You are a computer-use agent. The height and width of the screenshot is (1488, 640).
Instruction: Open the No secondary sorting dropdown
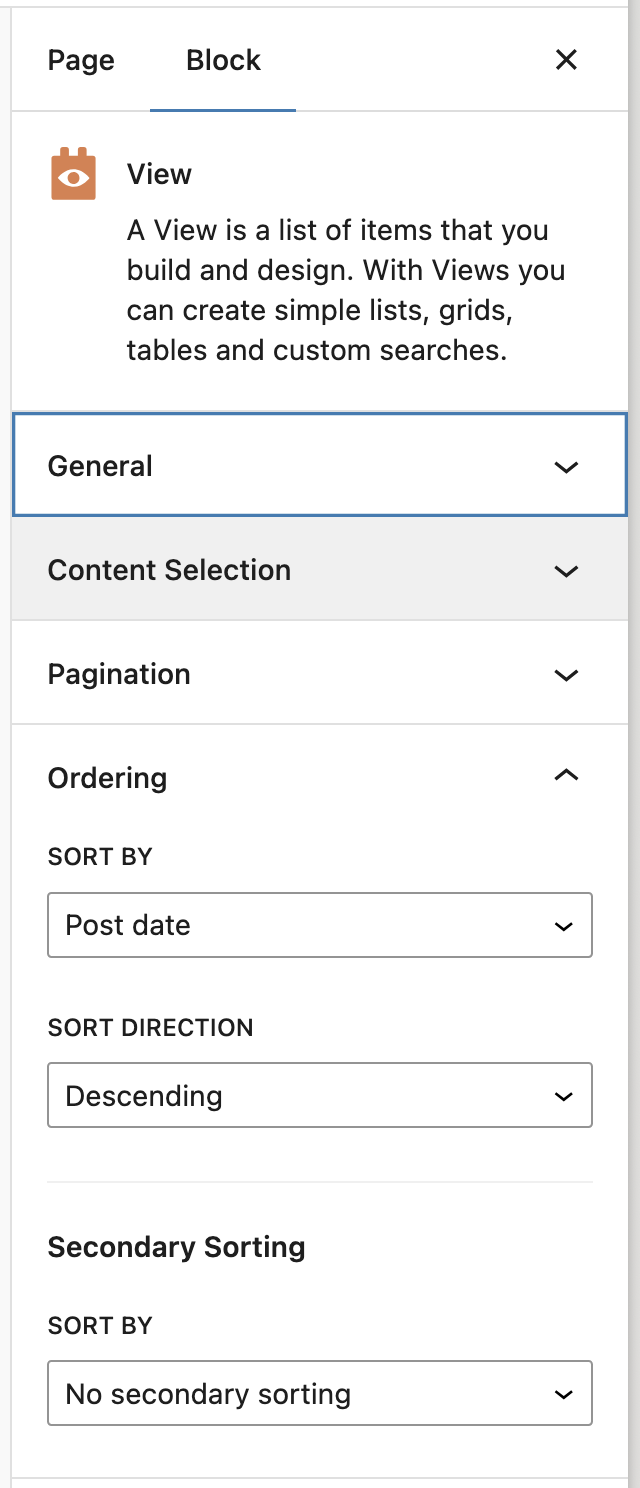[320, 1393]
